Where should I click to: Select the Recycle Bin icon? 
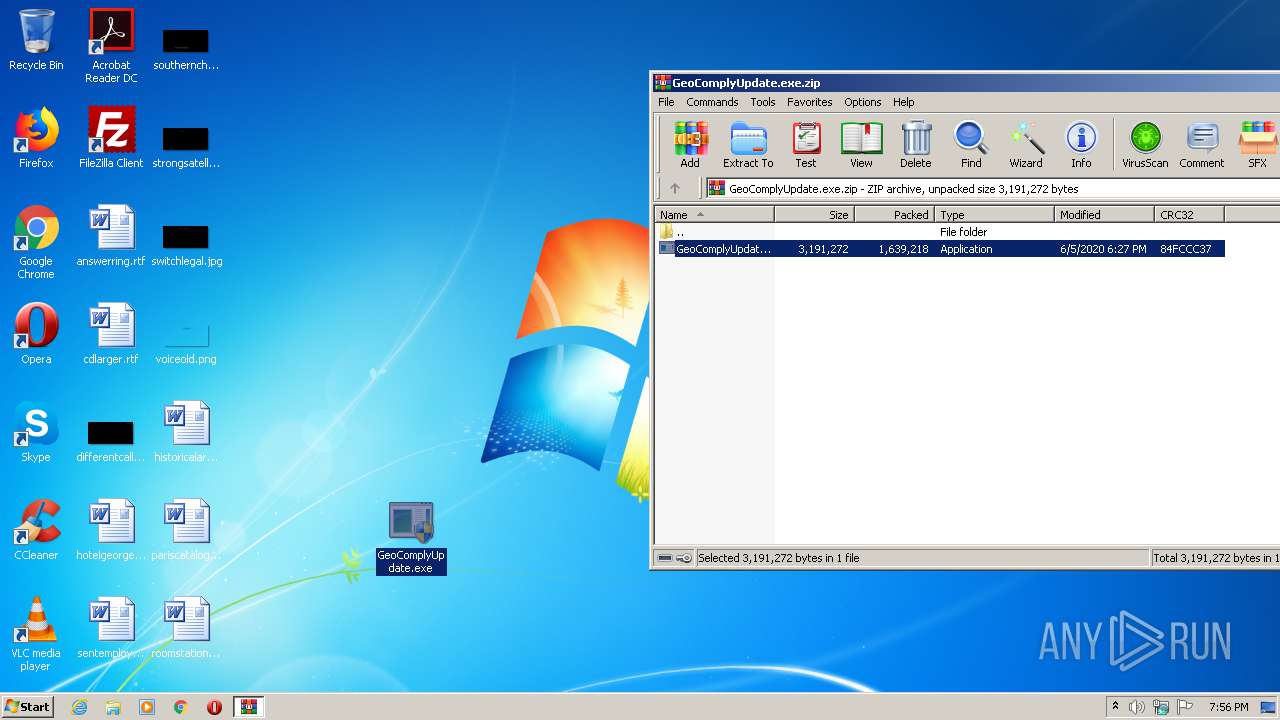(36, 40)
